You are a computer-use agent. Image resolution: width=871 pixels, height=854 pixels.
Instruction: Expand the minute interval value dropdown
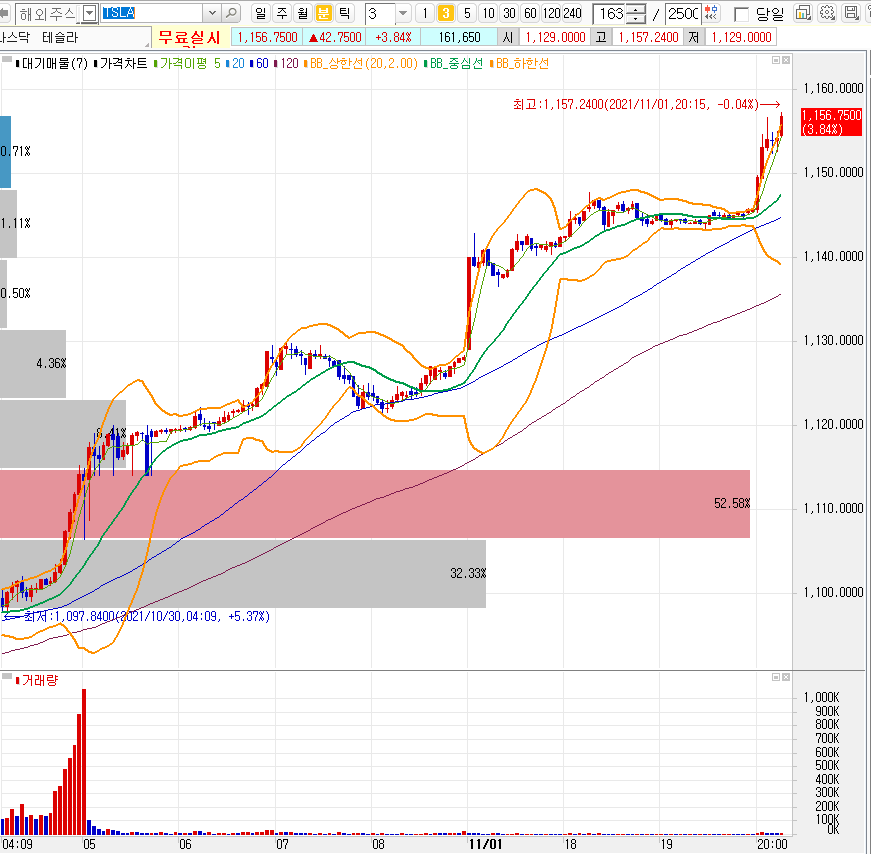[x=403, y=13]
